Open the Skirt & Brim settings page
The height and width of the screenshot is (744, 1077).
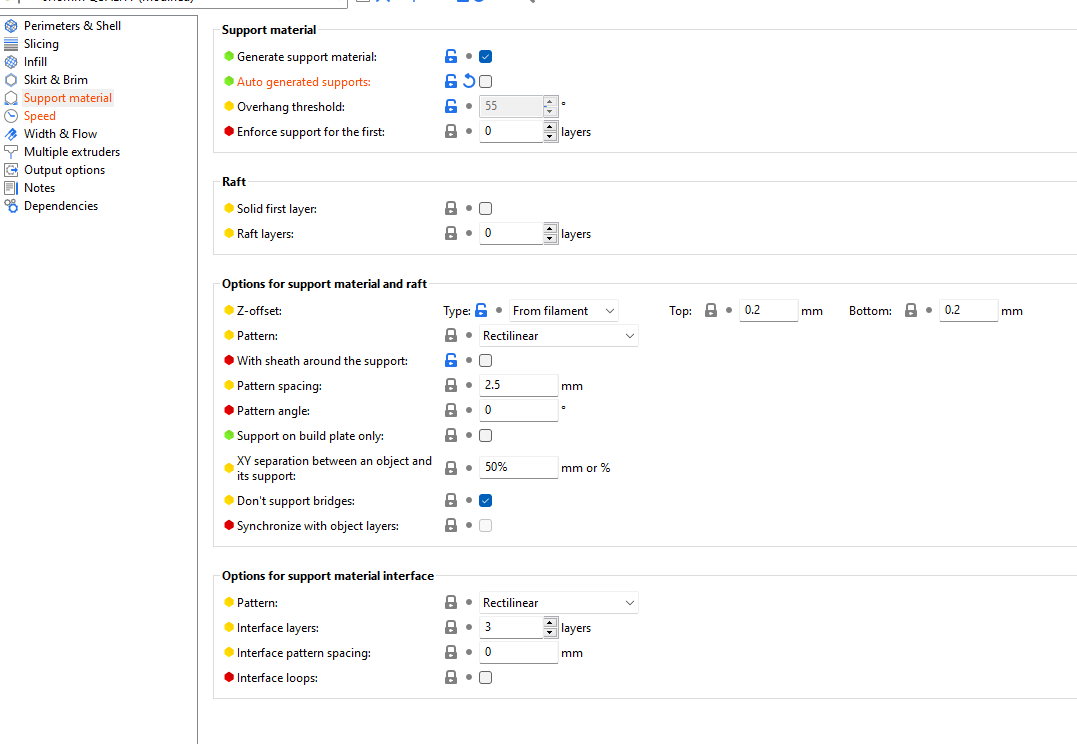56,80
